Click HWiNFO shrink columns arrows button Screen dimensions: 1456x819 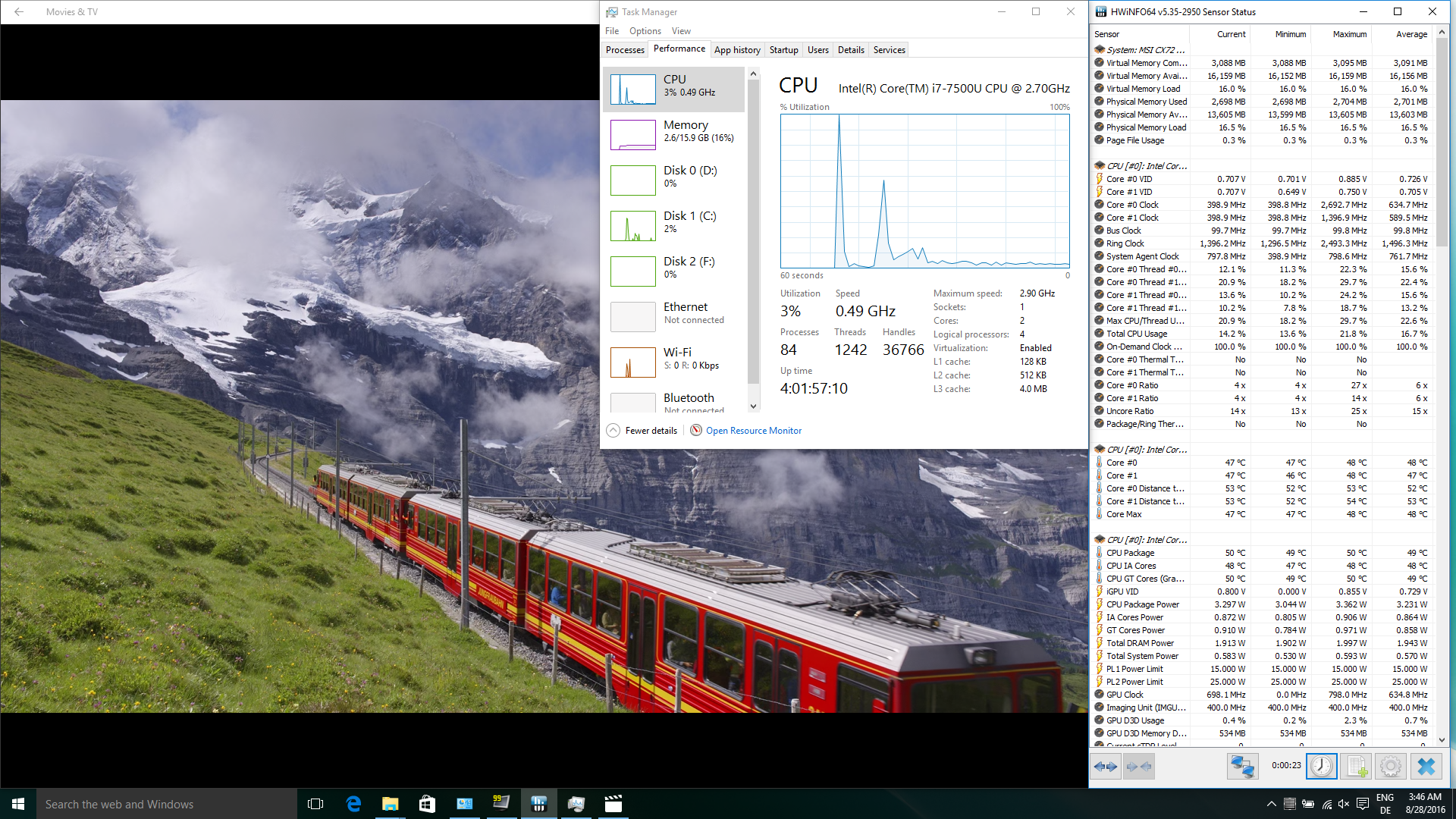tap(1139, 767)
